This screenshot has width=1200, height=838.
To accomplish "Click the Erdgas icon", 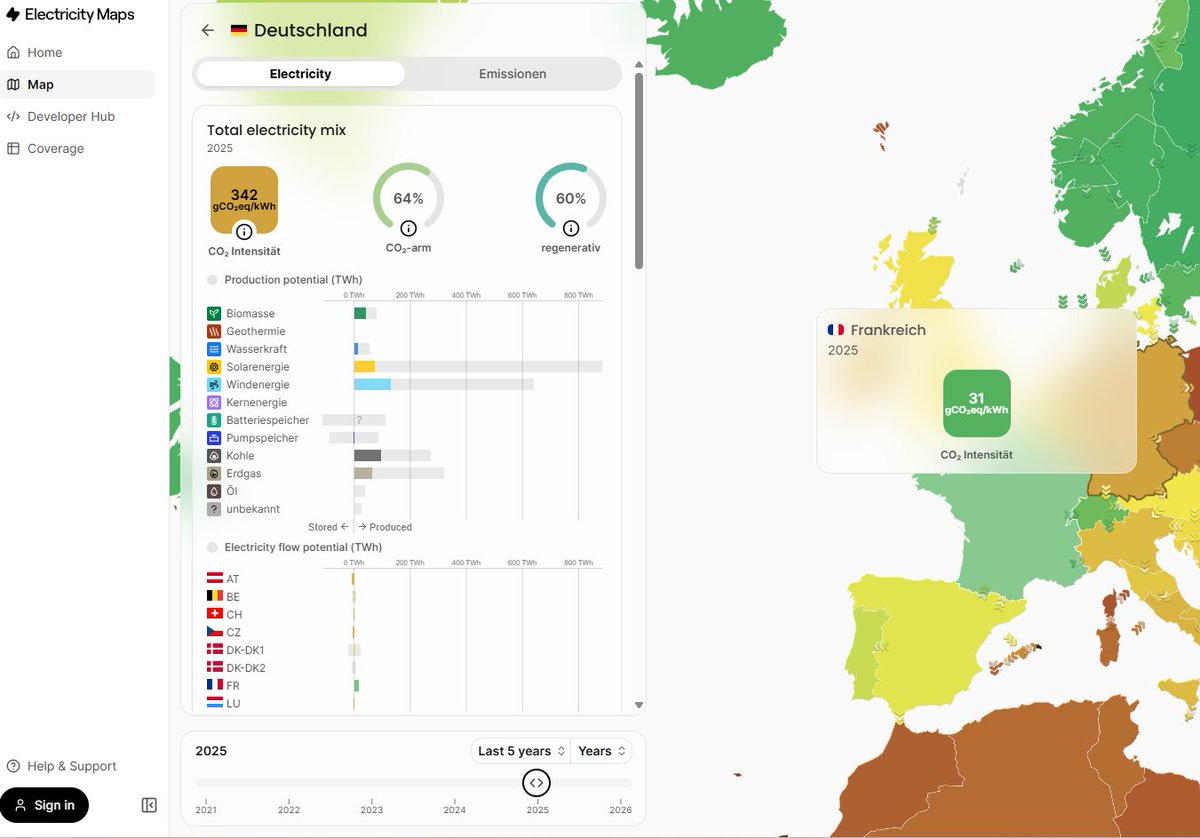I will (214, 473).
